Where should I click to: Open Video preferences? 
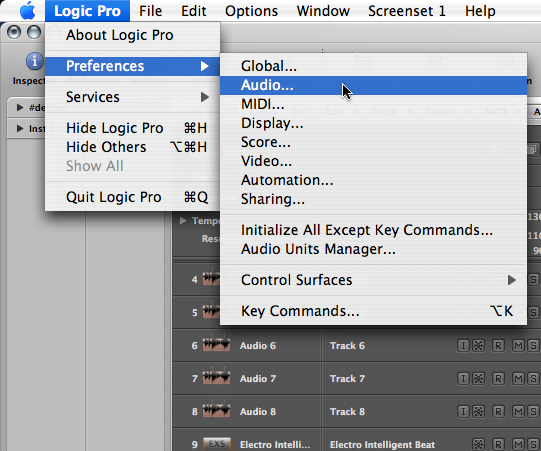pos(373,161)
